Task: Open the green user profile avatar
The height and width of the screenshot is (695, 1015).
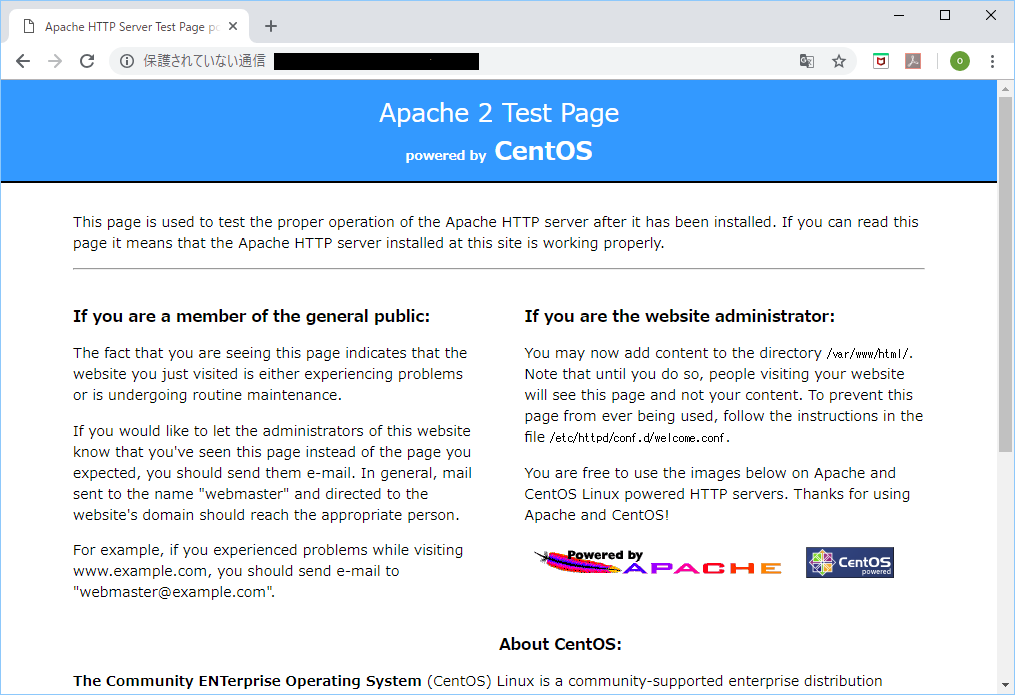Action: (959, 61)
